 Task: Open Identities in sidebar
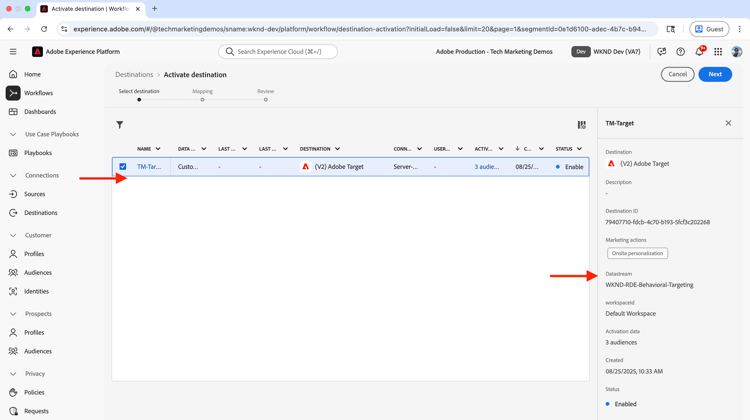pyautogui.click(x=36, y=291)
